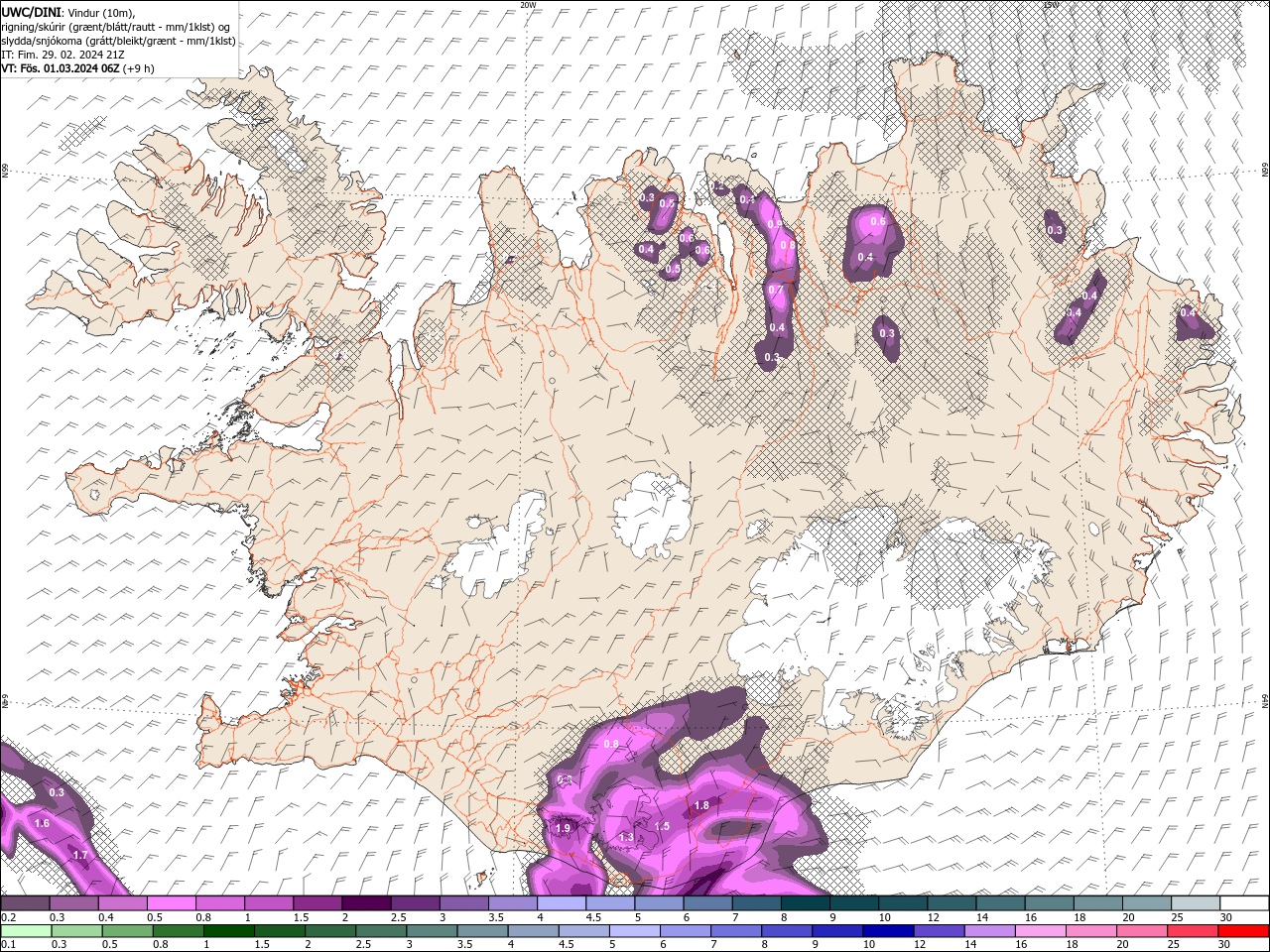Click the darkest purple swatch between 2 and 2.5

click(x=366, y=903)
